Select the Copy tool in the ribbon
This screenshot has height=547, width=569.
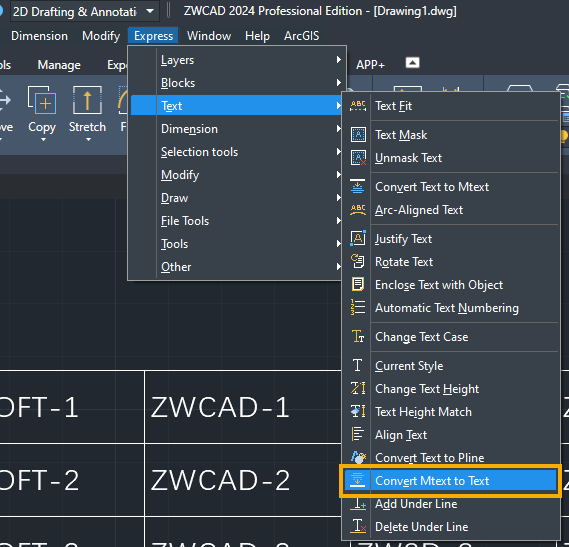coord(42,109)
